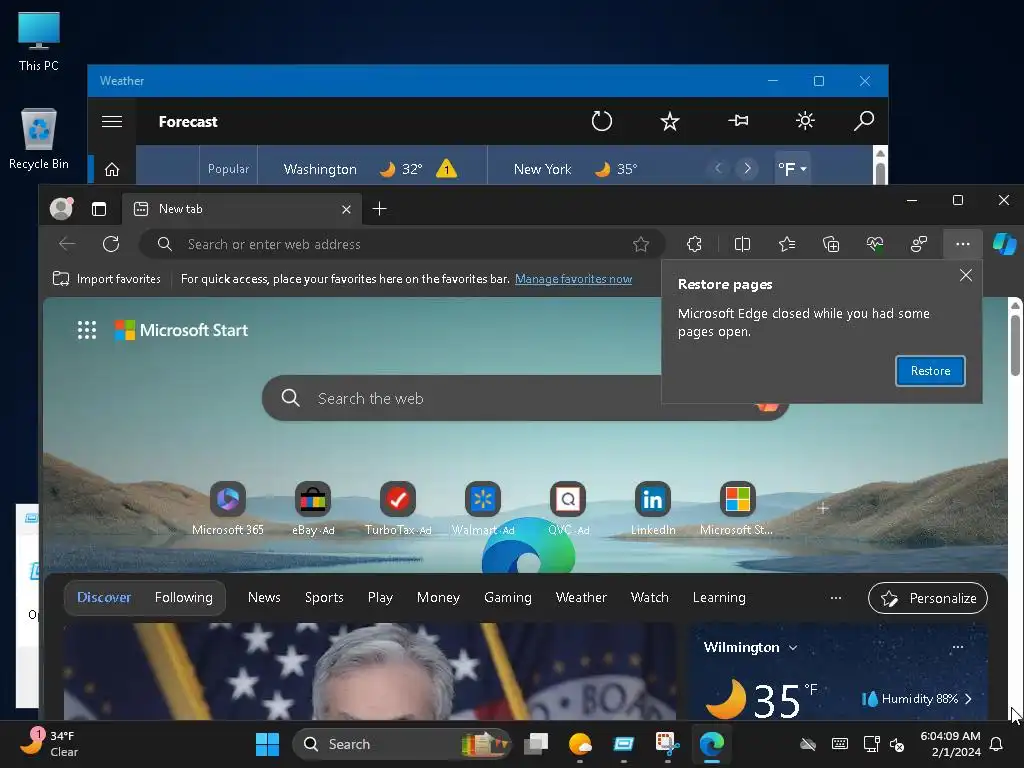Close the New tab tab
This screenshot has width=1024, height=768.
[x=346, y=210]
